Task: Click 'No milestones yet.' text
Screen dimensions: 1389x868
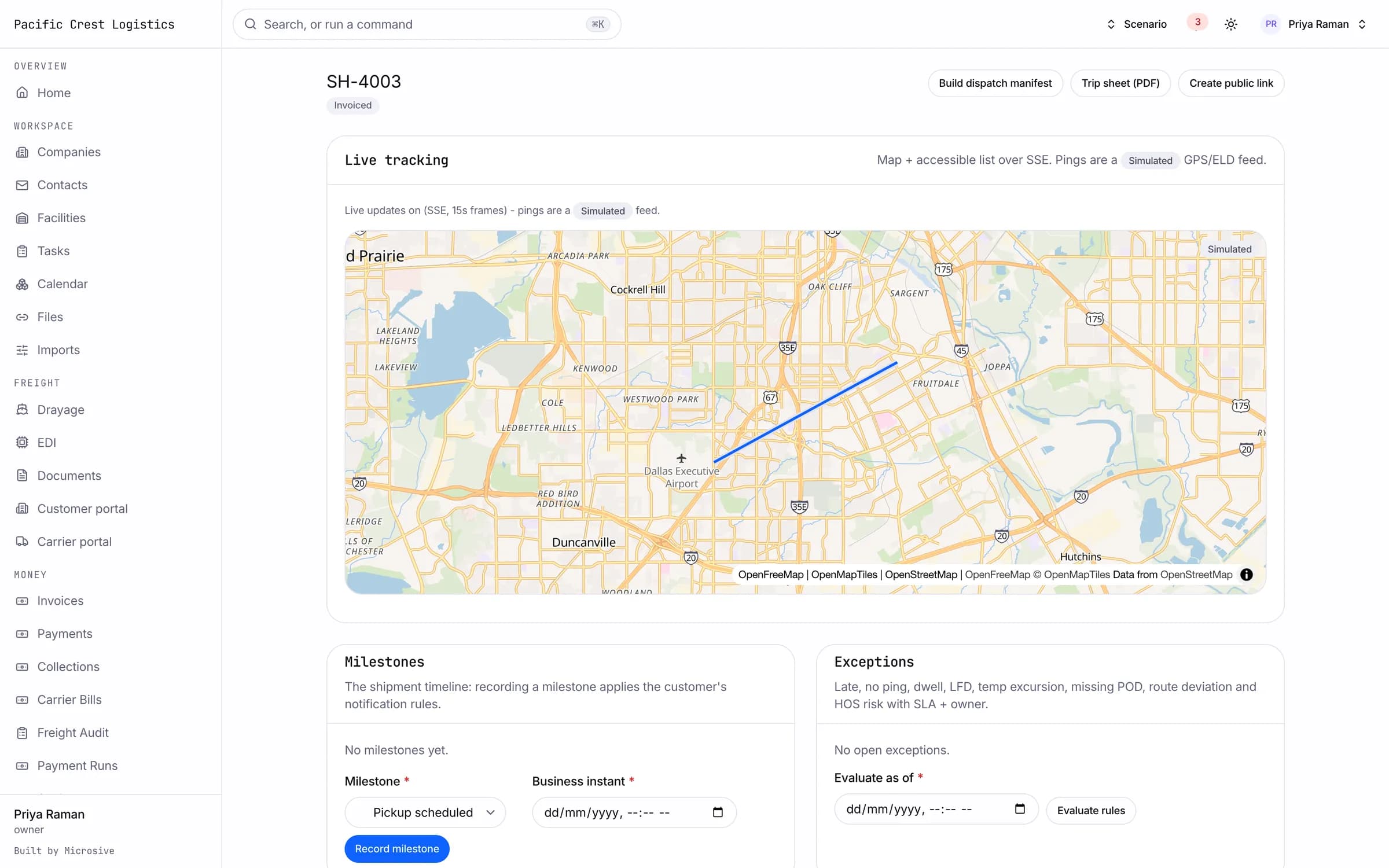Action: coord(396,750)
